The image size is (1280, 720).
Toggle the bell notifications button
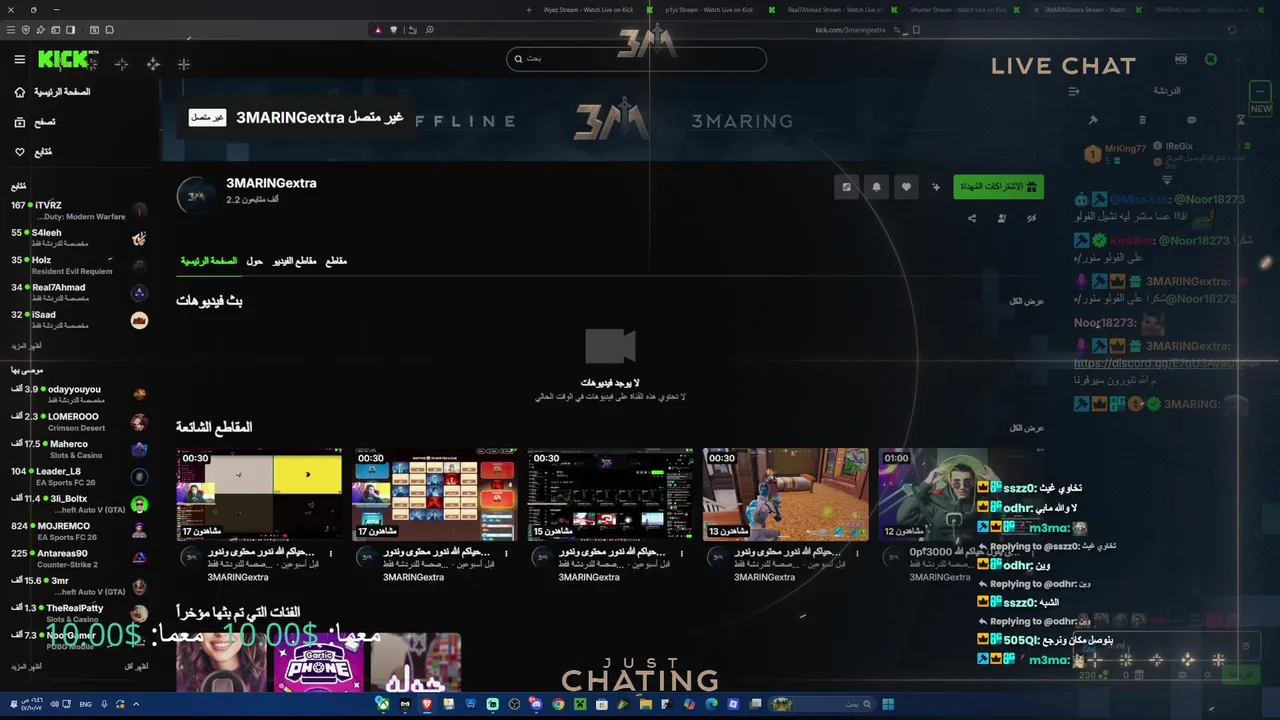pyautogui.click(x=877, y=187)
